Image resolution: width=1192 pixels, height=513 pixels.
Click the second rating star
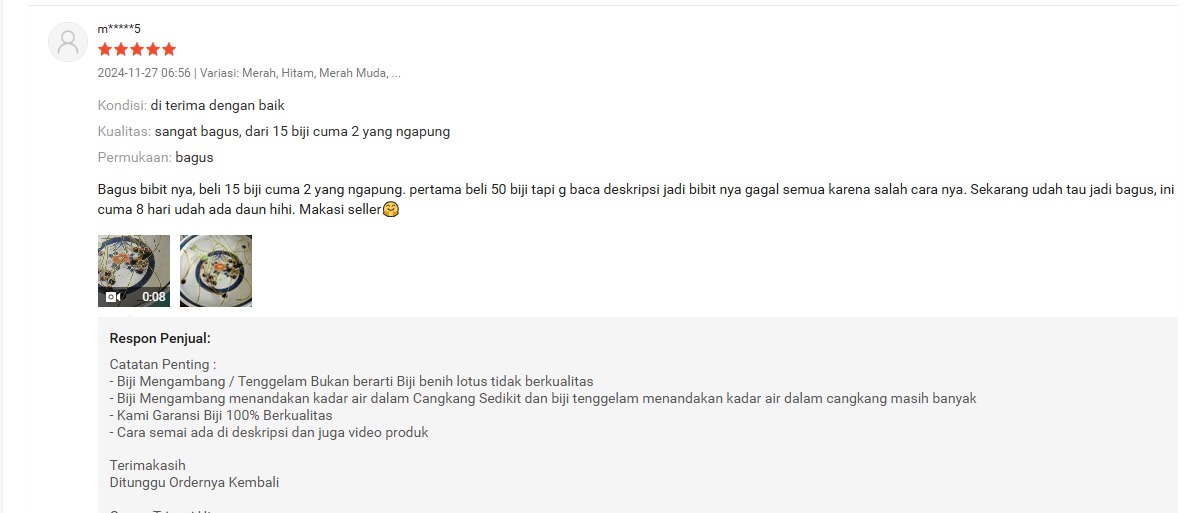120,49
